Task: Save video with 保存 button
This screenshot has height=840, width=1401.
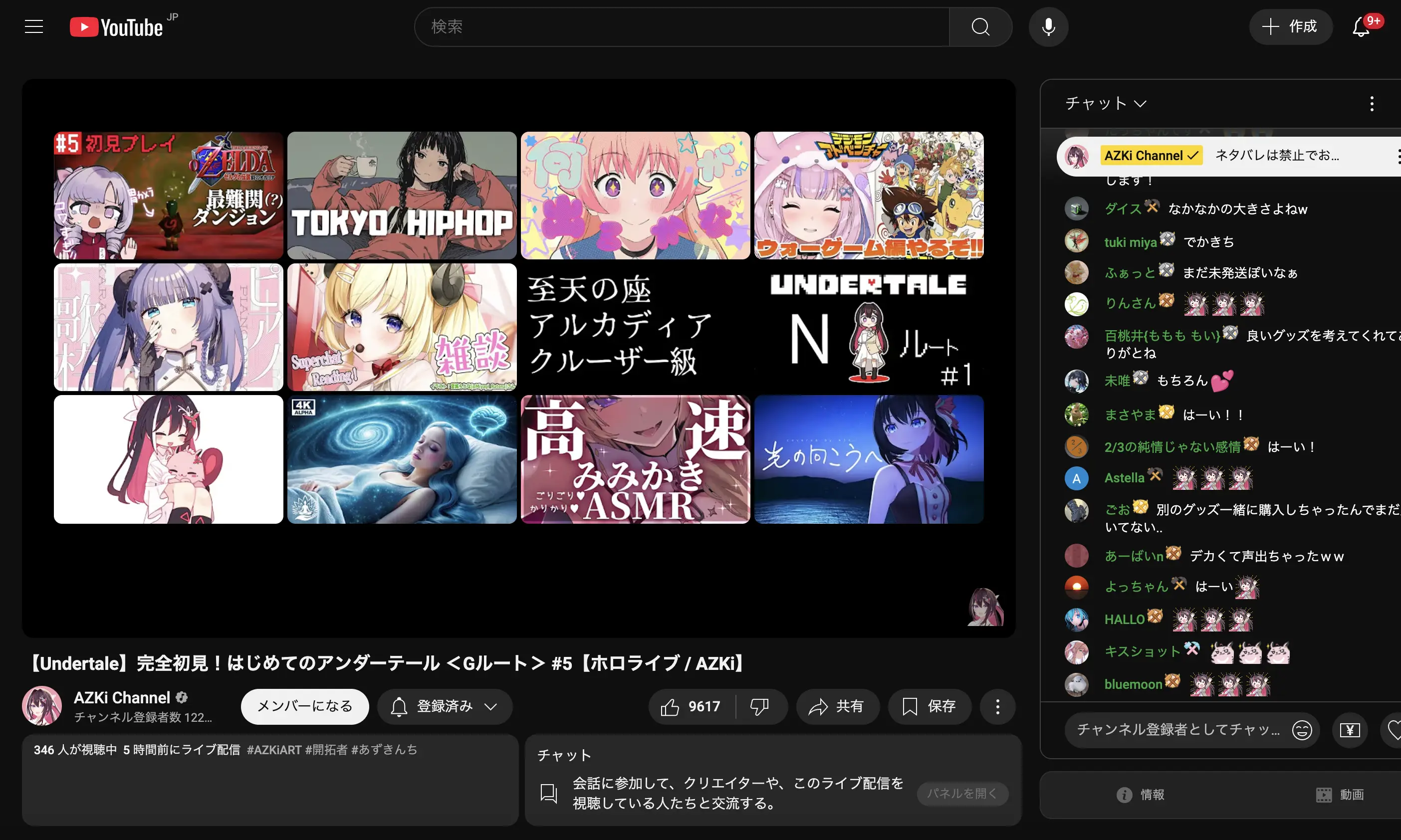Action: point(930,706)
